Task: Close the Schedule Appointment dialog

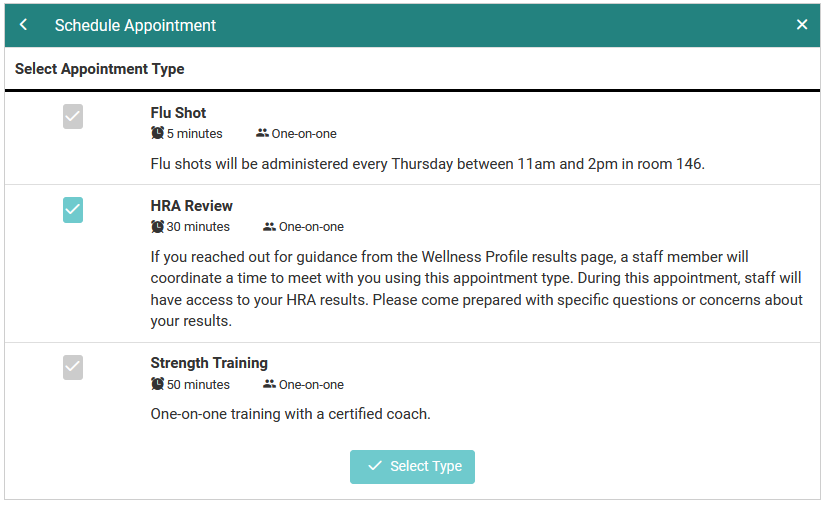Action: point(802,25)
